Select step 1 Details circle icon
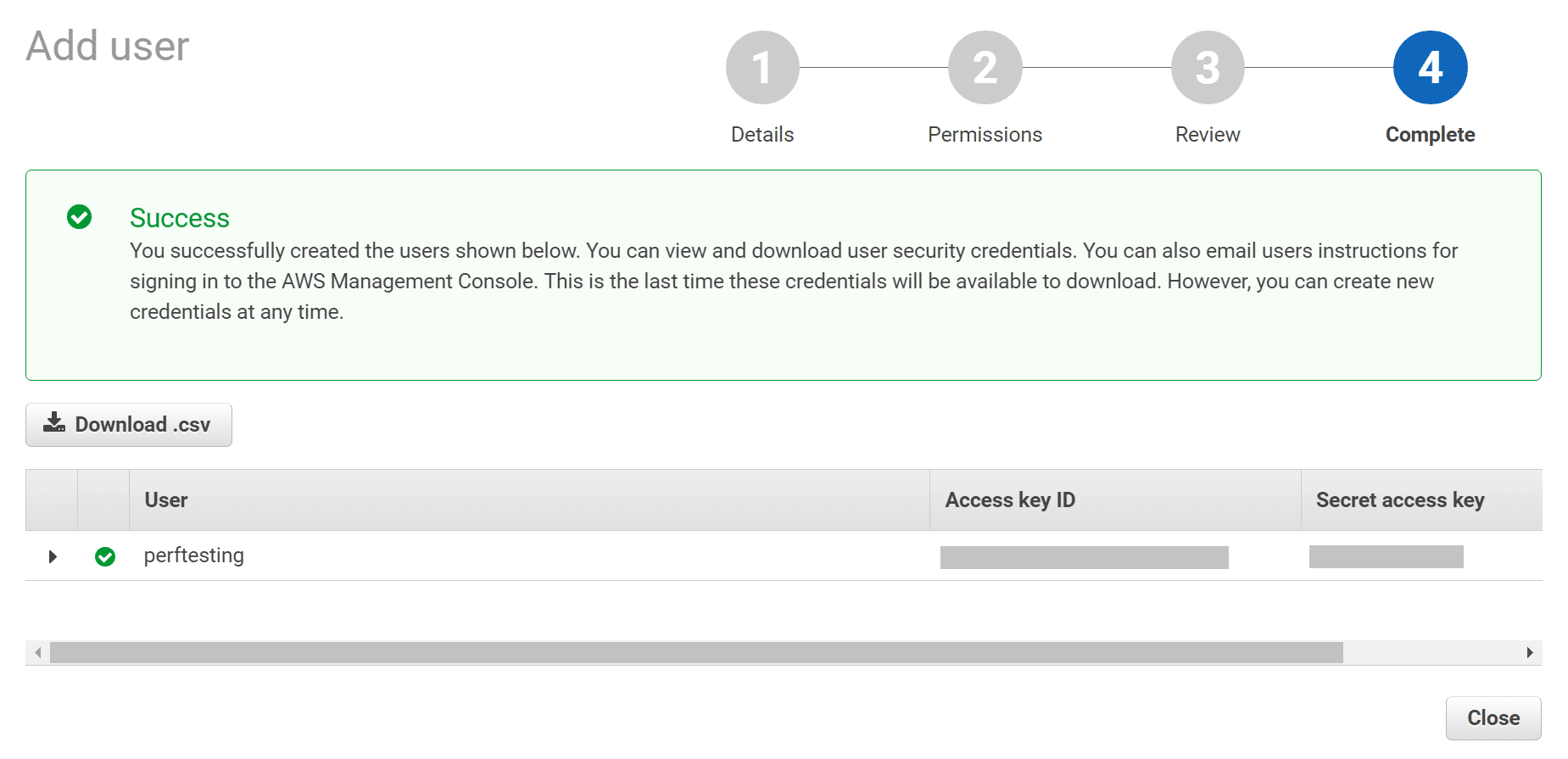1568x759 pixels. [x=762, y=66]
